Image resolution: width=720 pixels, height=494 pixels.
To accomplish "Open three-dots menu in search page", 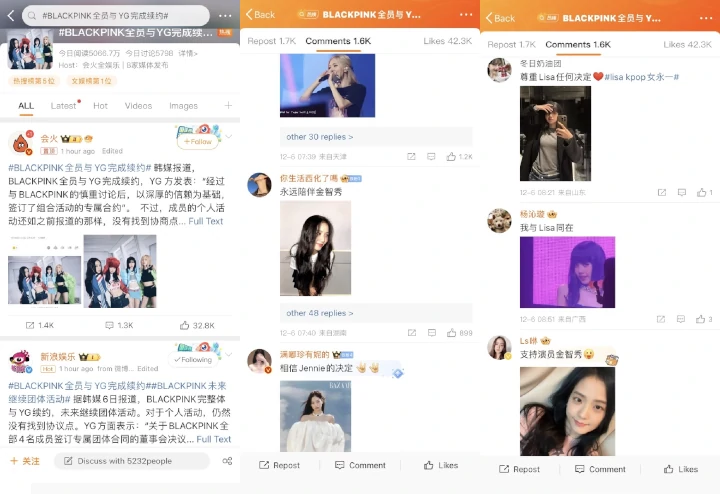I will point(225,16).
